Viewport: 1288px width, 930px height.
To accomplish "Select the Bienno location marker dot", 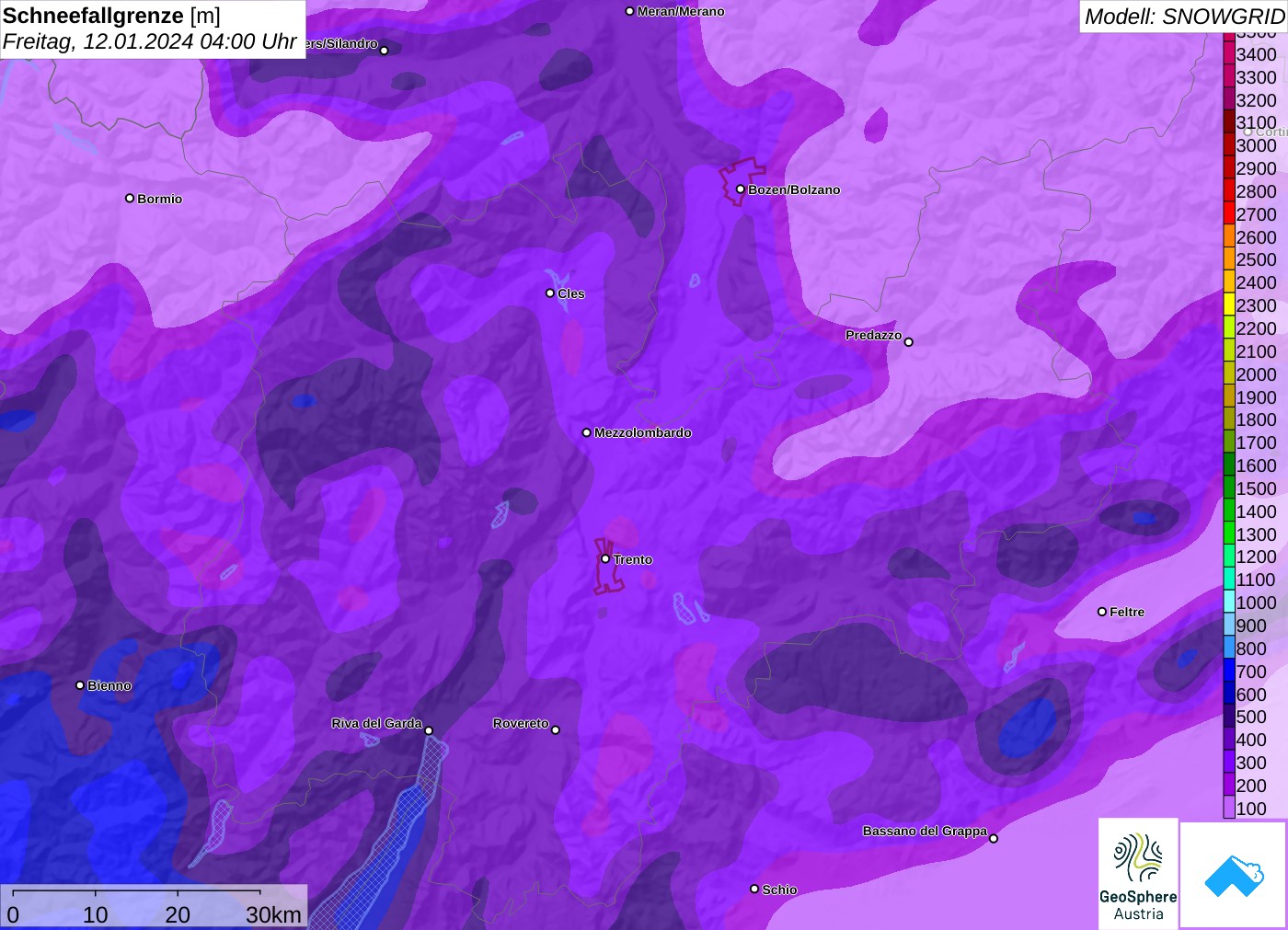I will 80,685.
